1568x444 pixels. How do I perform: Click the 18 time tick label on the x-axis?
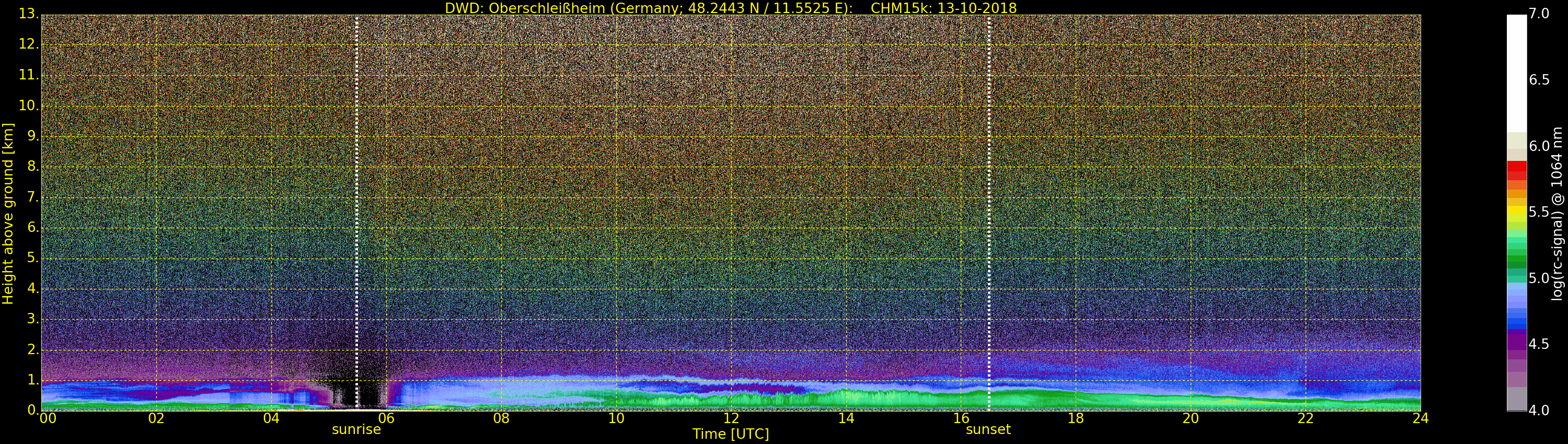point(1076,418)
